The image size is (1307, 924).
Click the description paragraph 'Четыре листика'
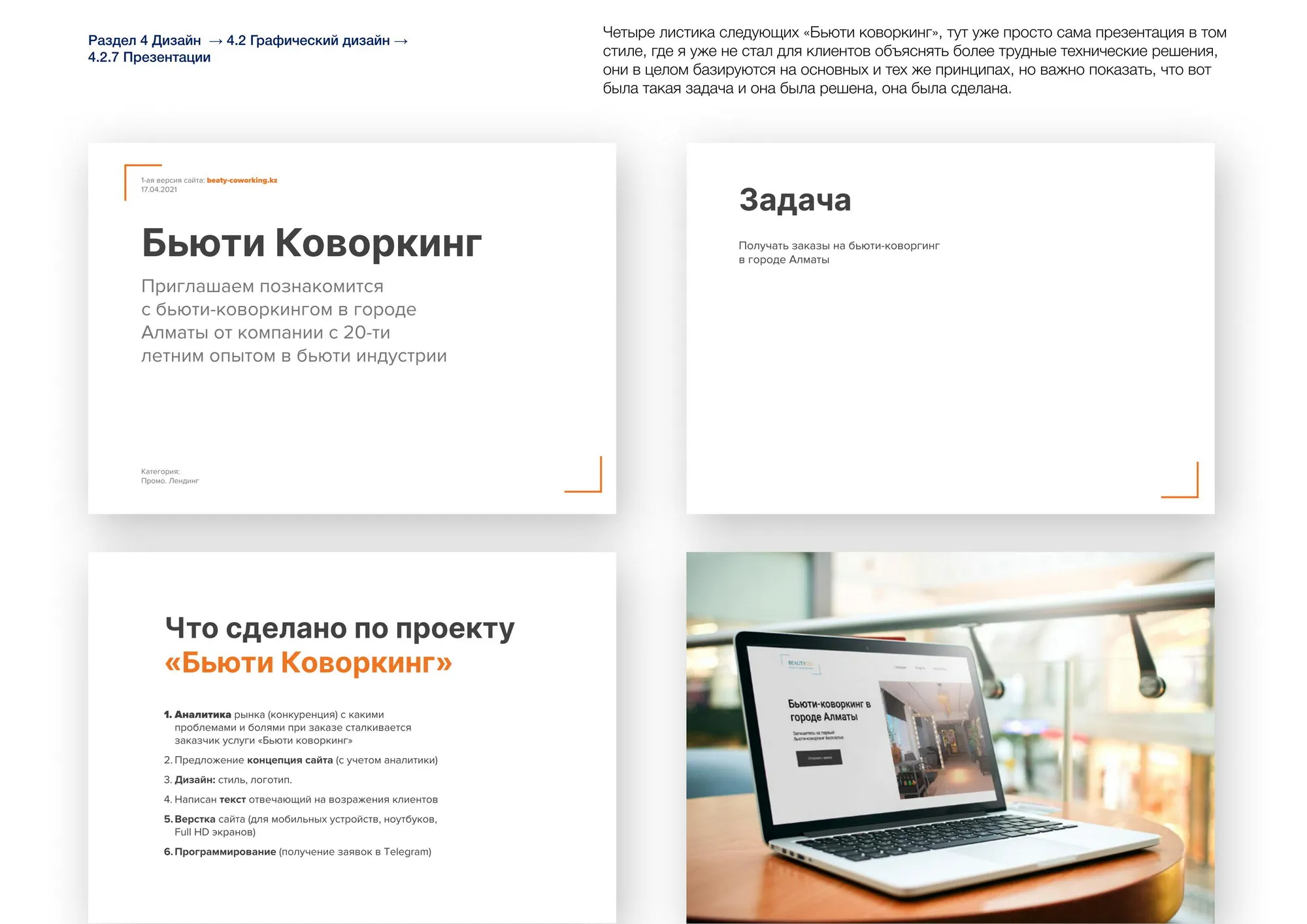pyautogui.click(x=914, y=60)
